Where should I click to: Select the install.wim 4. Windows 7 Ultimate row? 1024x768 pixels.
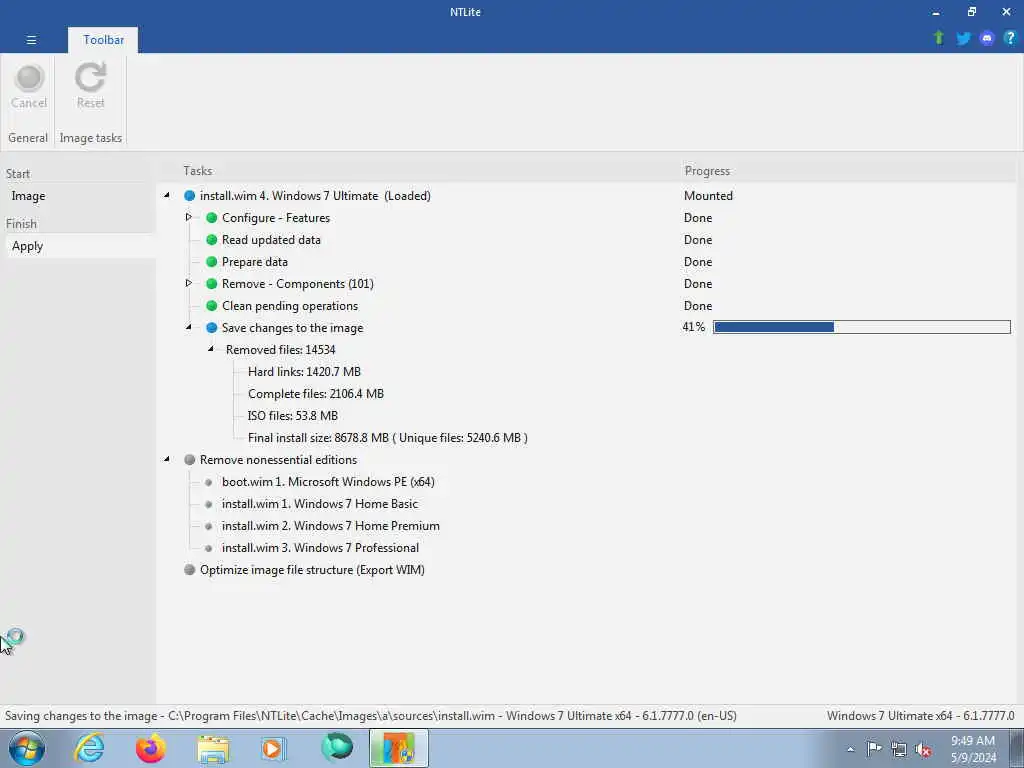point(315,196)
